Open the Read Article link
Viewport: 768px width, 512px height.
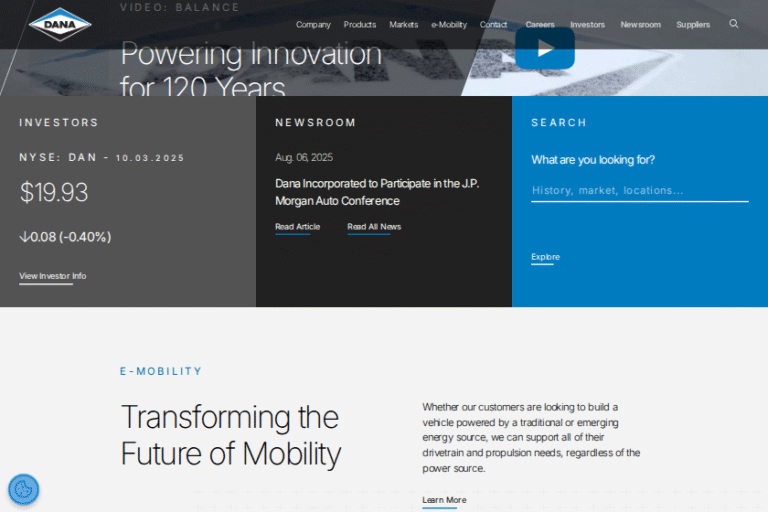(x=297, y=227)
